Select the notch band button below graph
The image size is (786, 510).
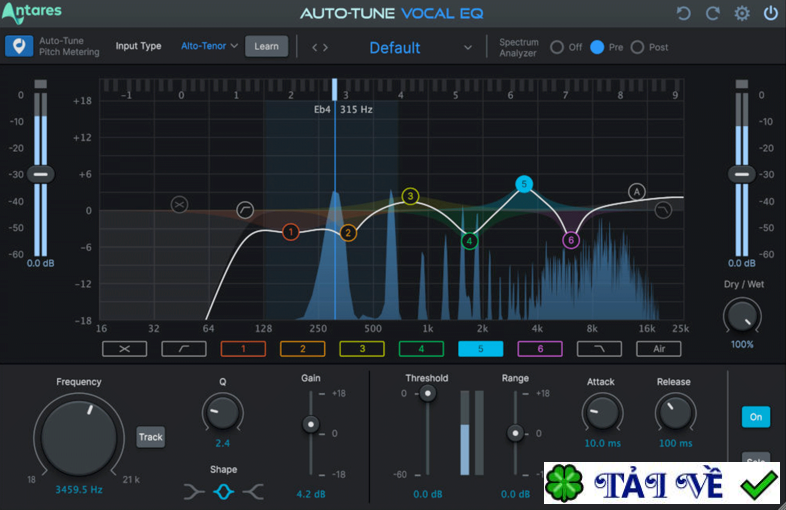coord(124,349)
